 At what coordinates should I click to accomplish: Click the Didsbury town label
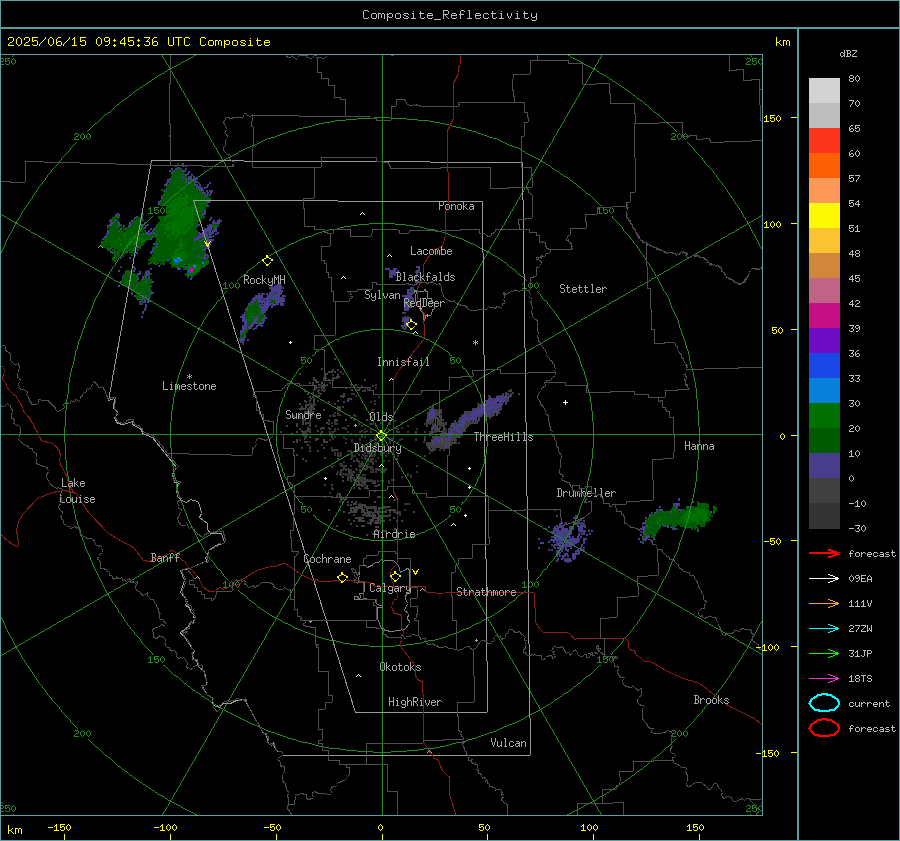377,448
